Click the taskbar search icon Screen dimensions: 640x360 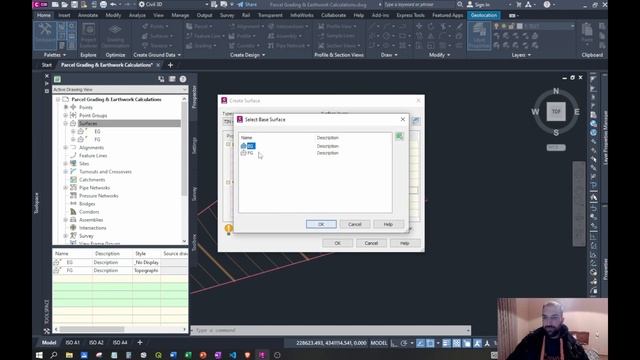[x=54, y=355]
